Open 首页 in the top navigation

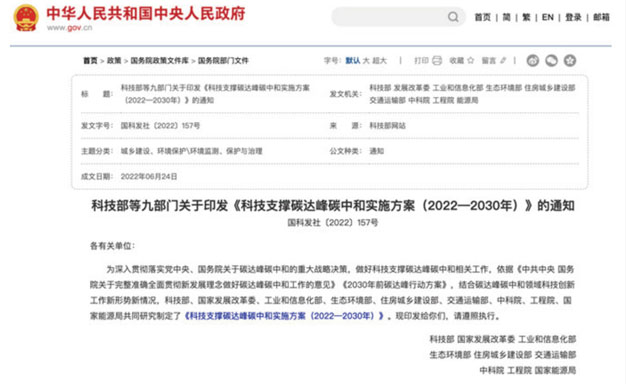tap(482, 18)
